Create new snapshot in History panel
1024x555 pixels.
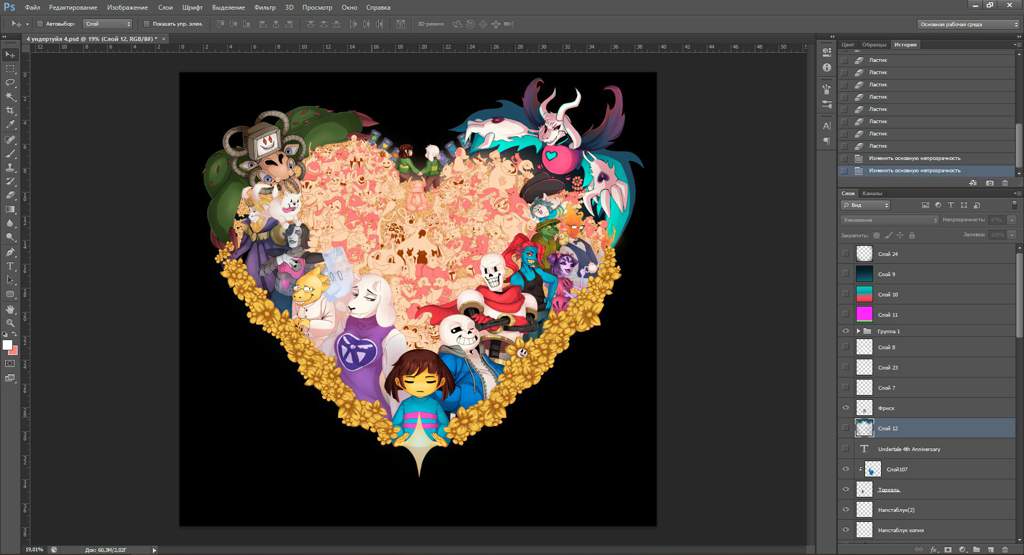point(990,183)
